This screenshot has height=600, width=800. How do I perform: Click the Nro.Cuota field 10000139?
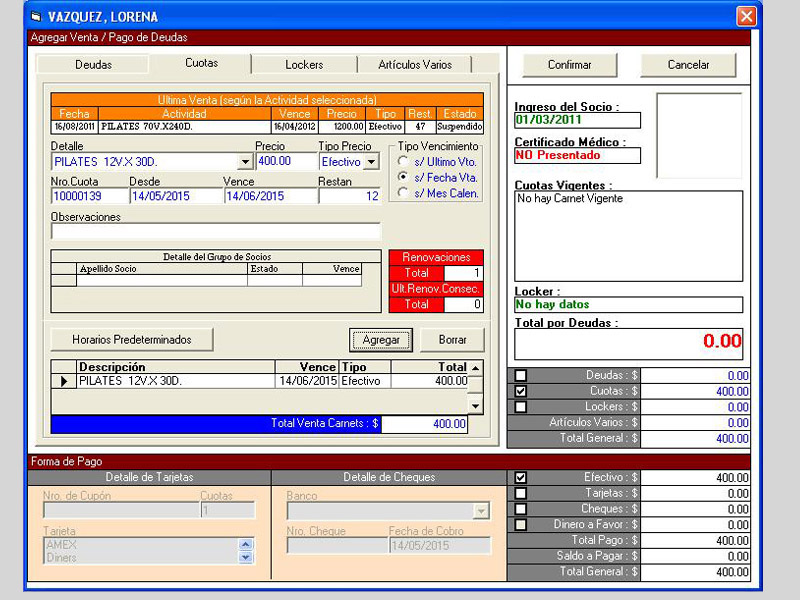pos(89,196)
